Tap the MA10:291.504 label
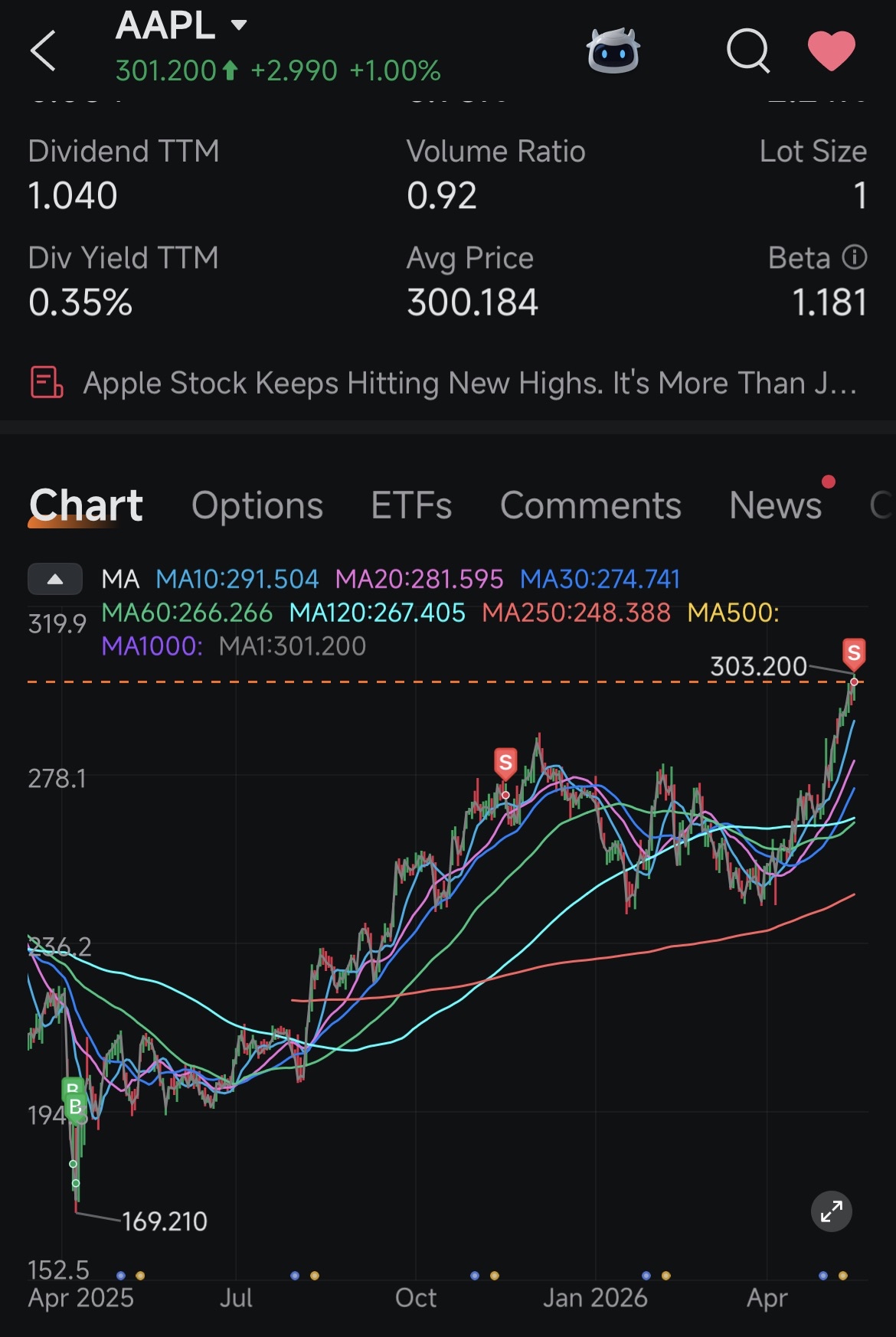The height and width of the screenshot is (1337, 896). (237, 579)
